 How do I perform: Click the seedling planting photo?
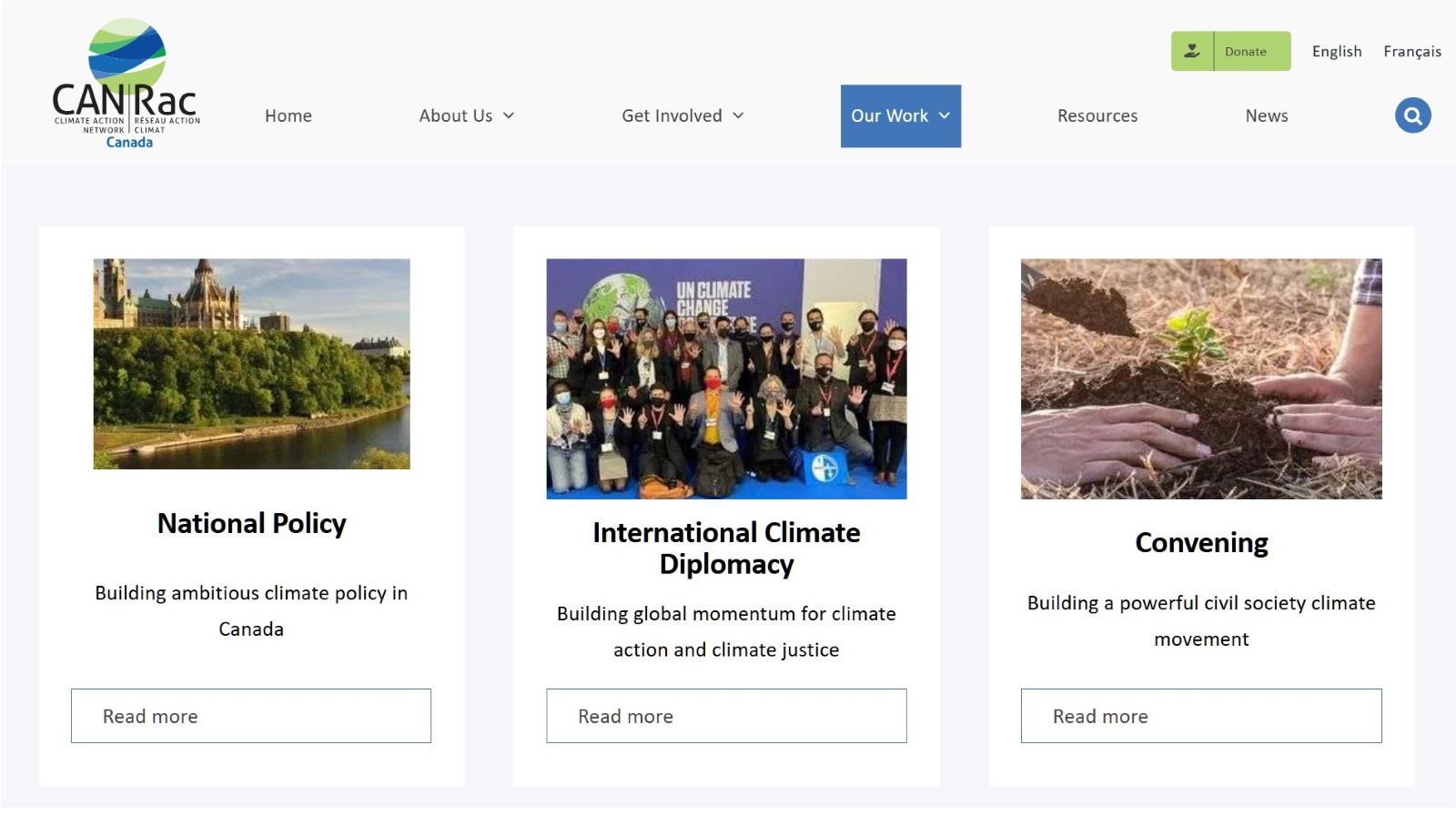pyautogui.click(x=1200, y=378)
